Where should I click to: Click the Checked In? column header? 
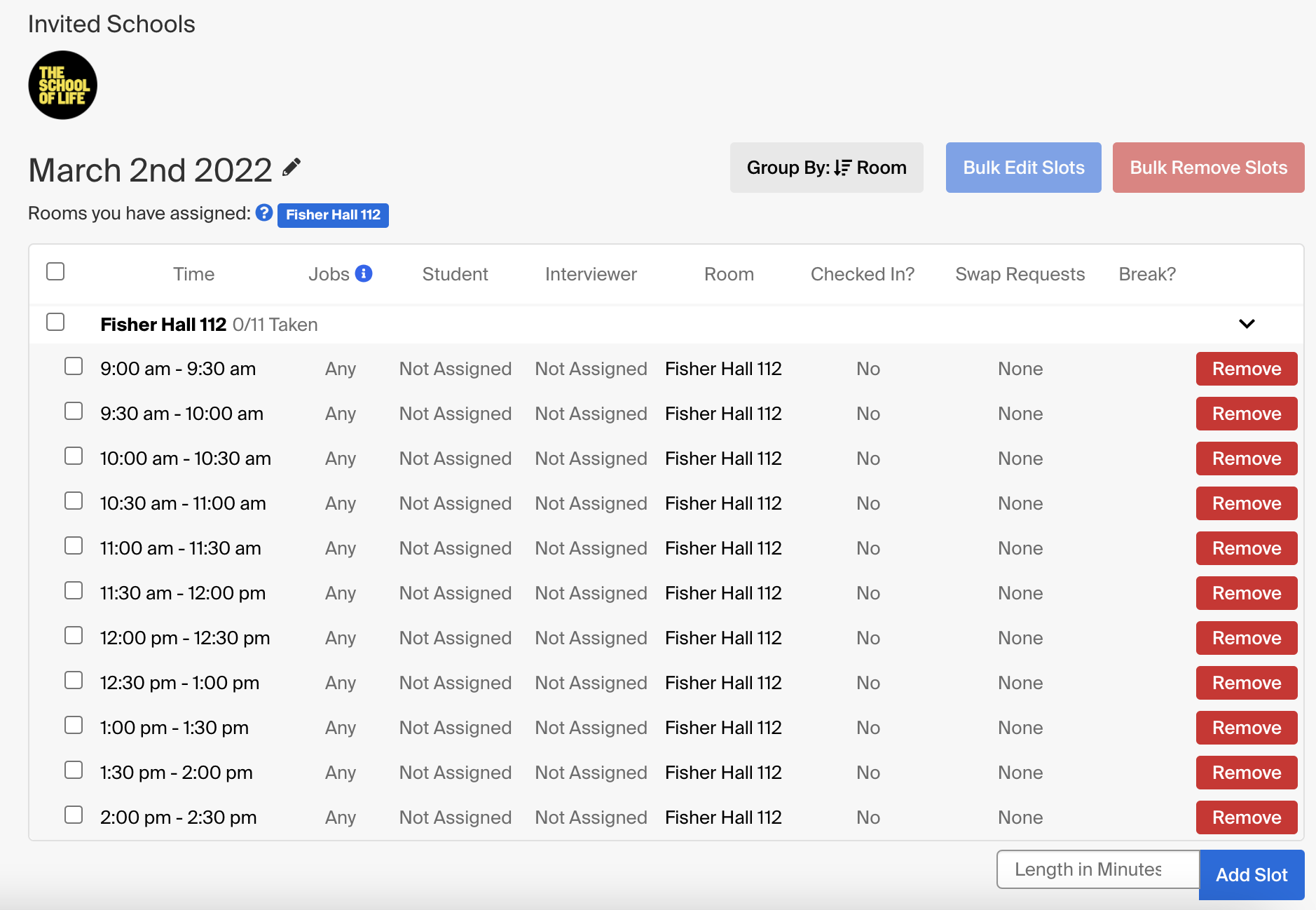(x=863, y=274)
